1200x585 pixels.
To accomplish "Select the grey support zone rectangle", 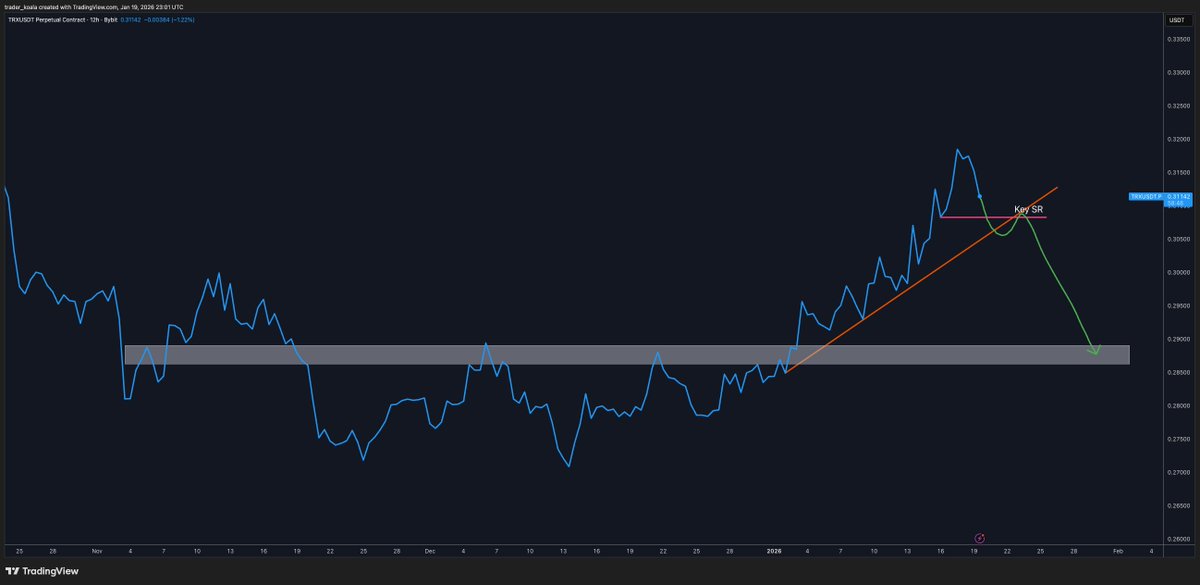I will [627, 355].
